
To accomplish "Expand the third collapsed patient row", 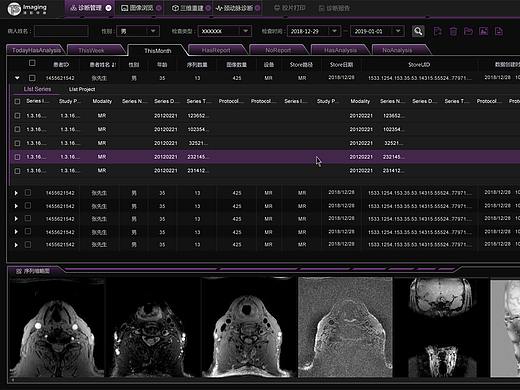I will click(16, 219).
